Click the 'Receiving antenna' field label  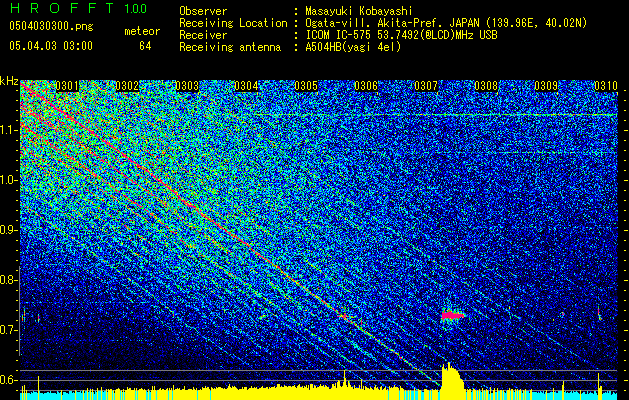(230, 47)
